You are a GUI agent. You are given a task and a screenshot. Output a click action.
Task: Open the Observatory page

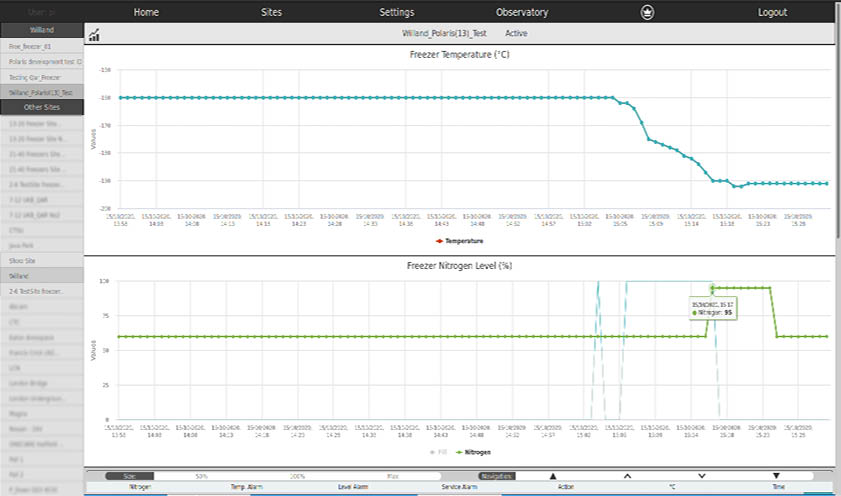(x=522, y=13)
